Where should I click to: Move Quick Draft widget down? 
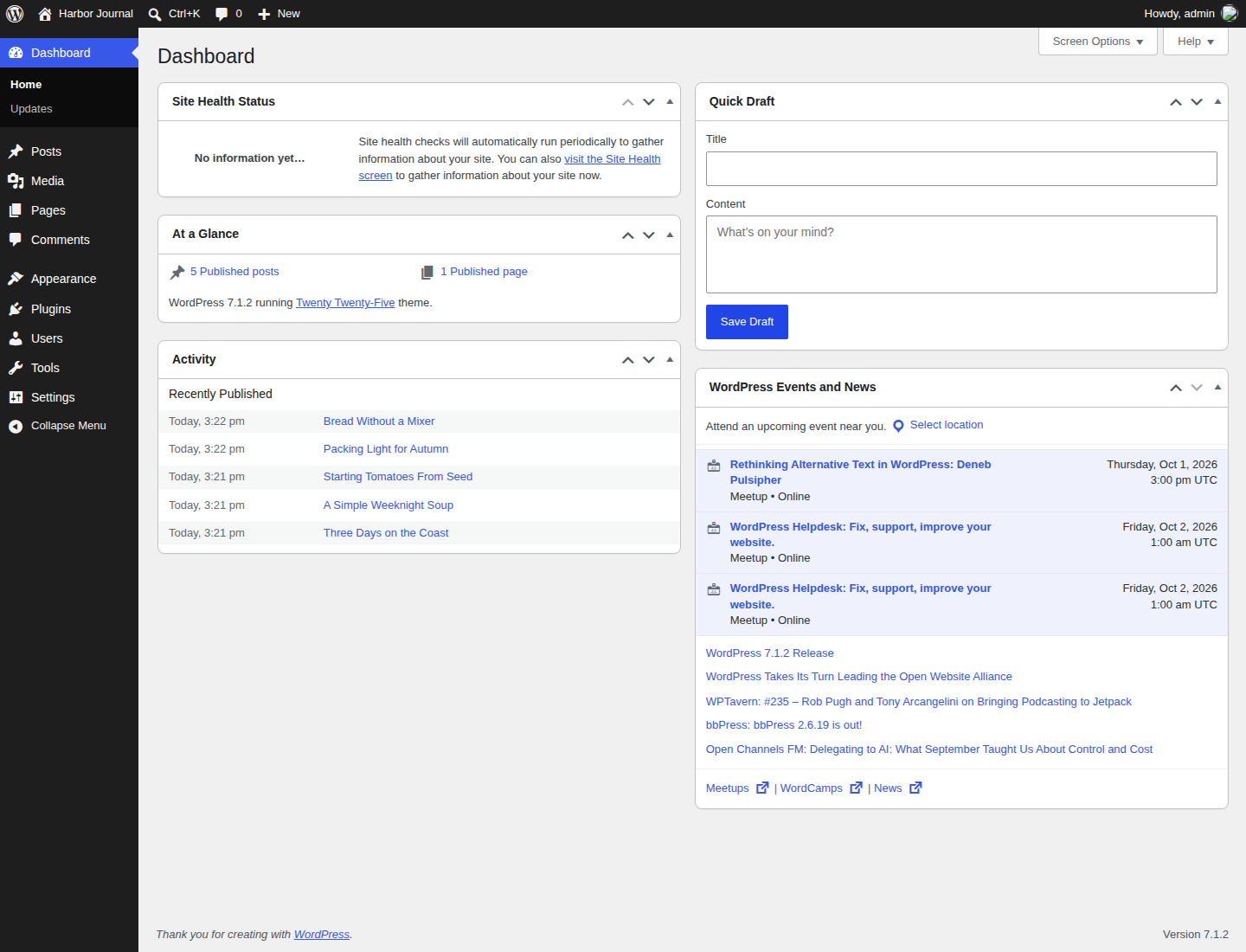pos(1197,102)
